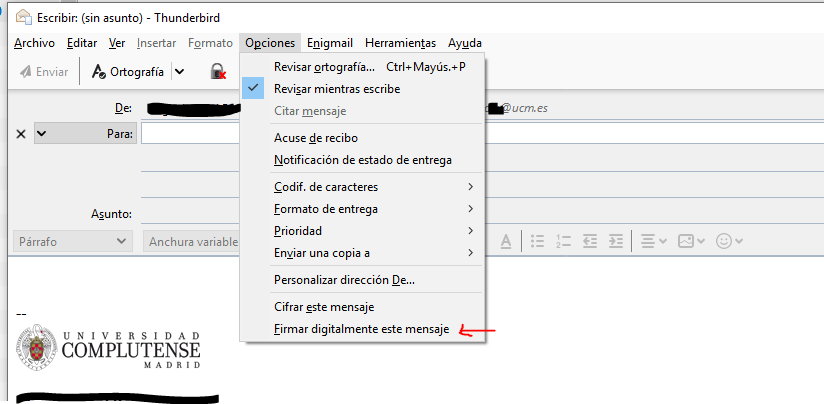Open the insert image icon menu
Viewport: 824px width, 404px height.
pyautogui.click(x=691, y=241)
